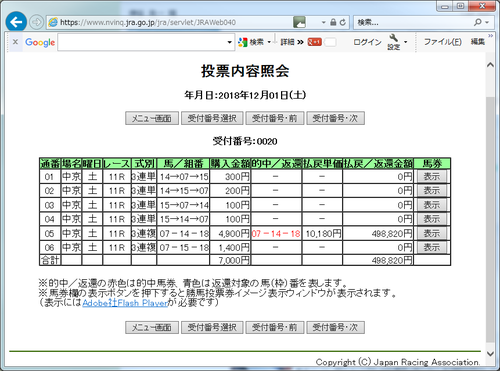The image size is (500, 371).
Task: Close the browser window
Action: (x=482, y=6)
